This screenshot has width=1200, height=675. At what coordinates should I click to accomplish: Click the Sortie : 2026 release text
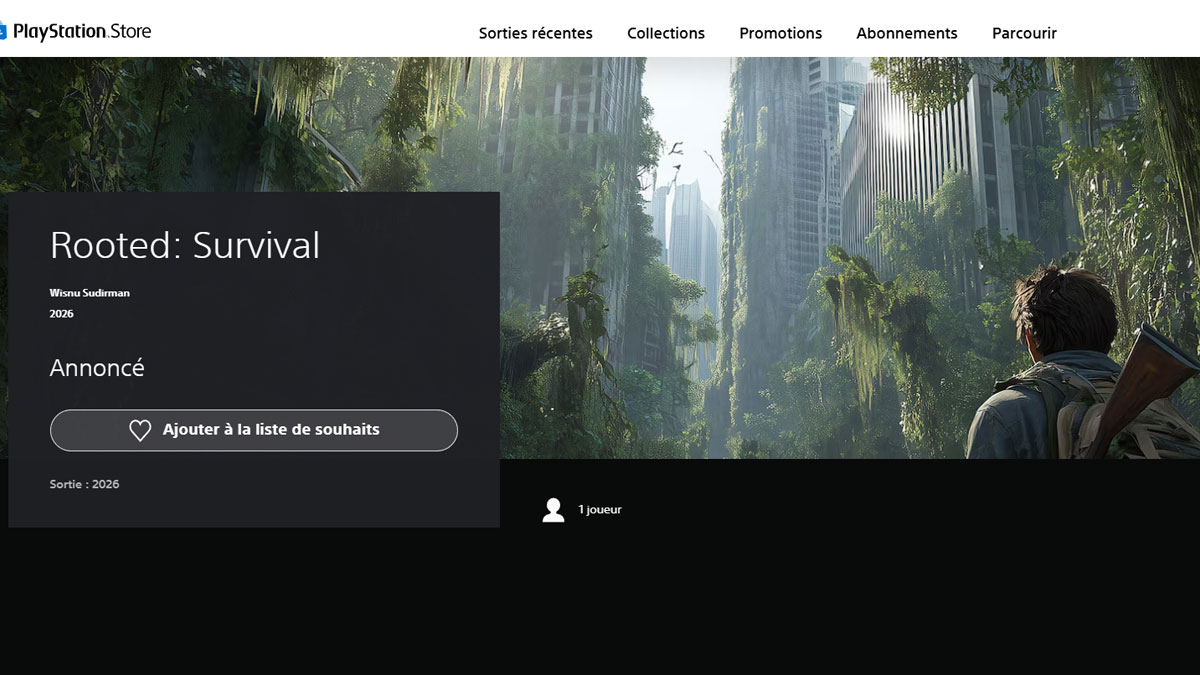84,484
